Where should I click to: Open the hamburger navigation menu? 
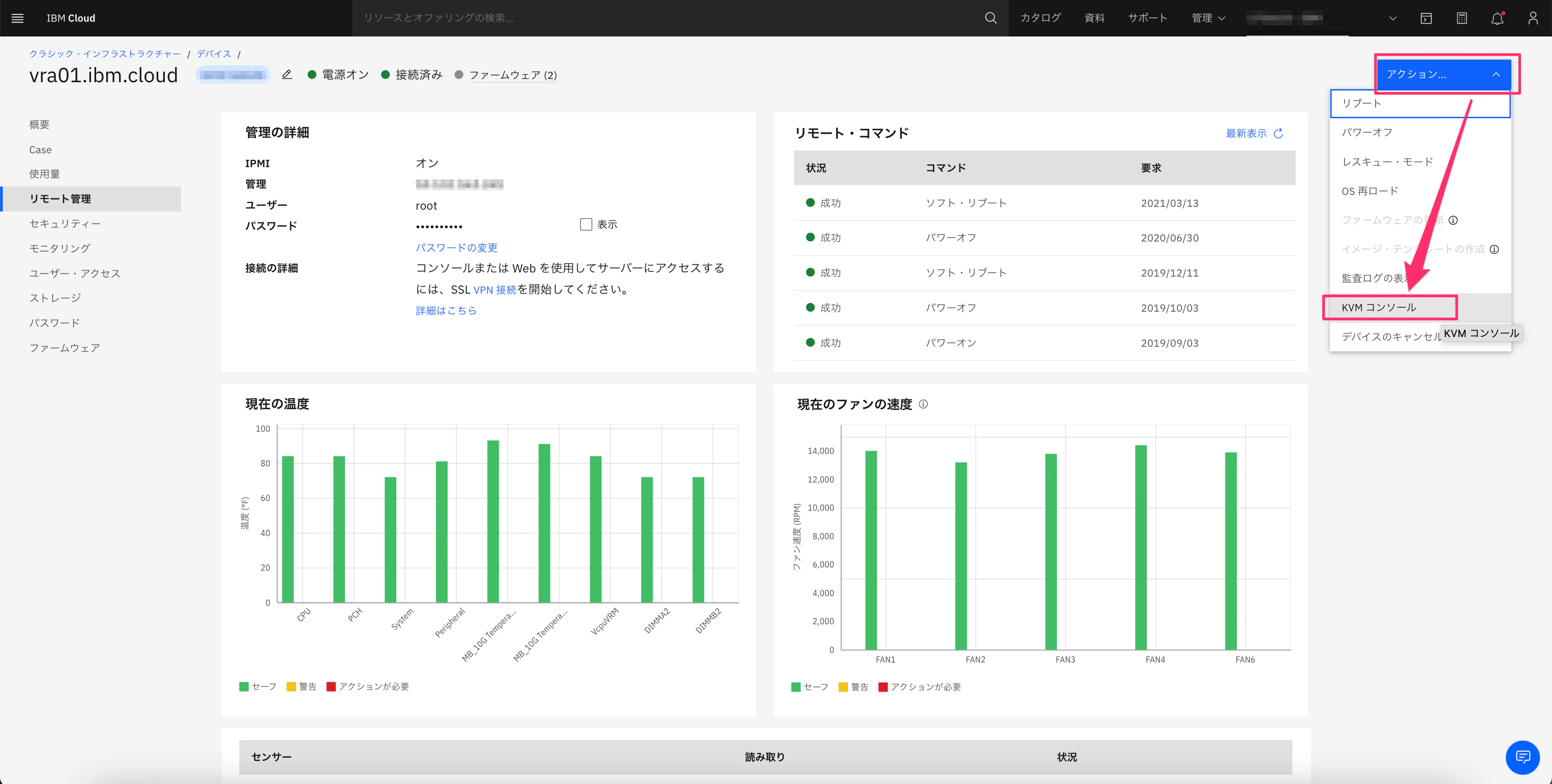pyautogui.click(x=18, y=18)
